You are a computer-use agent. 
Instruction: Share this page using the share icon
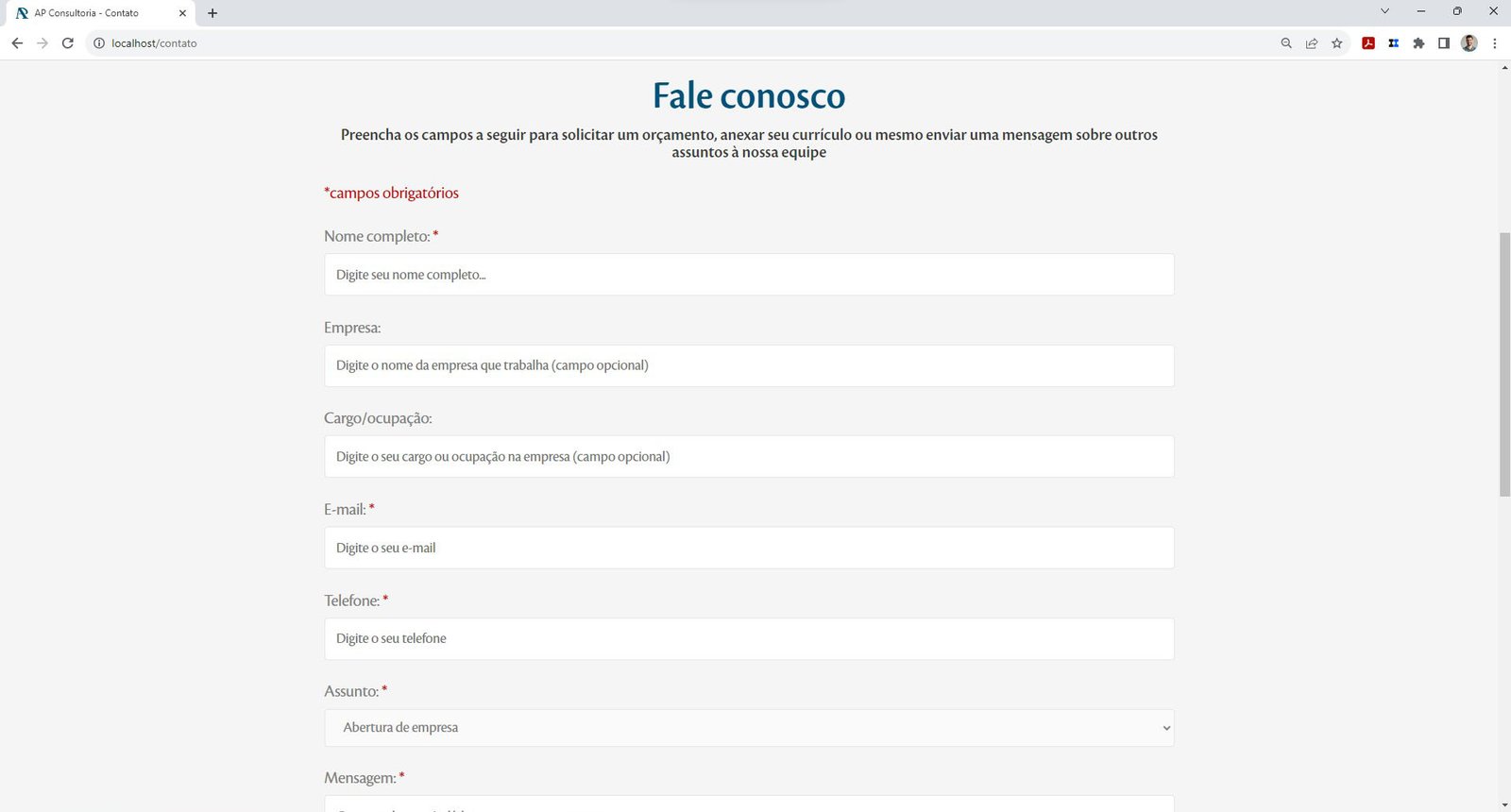[x=1312, y=43]
